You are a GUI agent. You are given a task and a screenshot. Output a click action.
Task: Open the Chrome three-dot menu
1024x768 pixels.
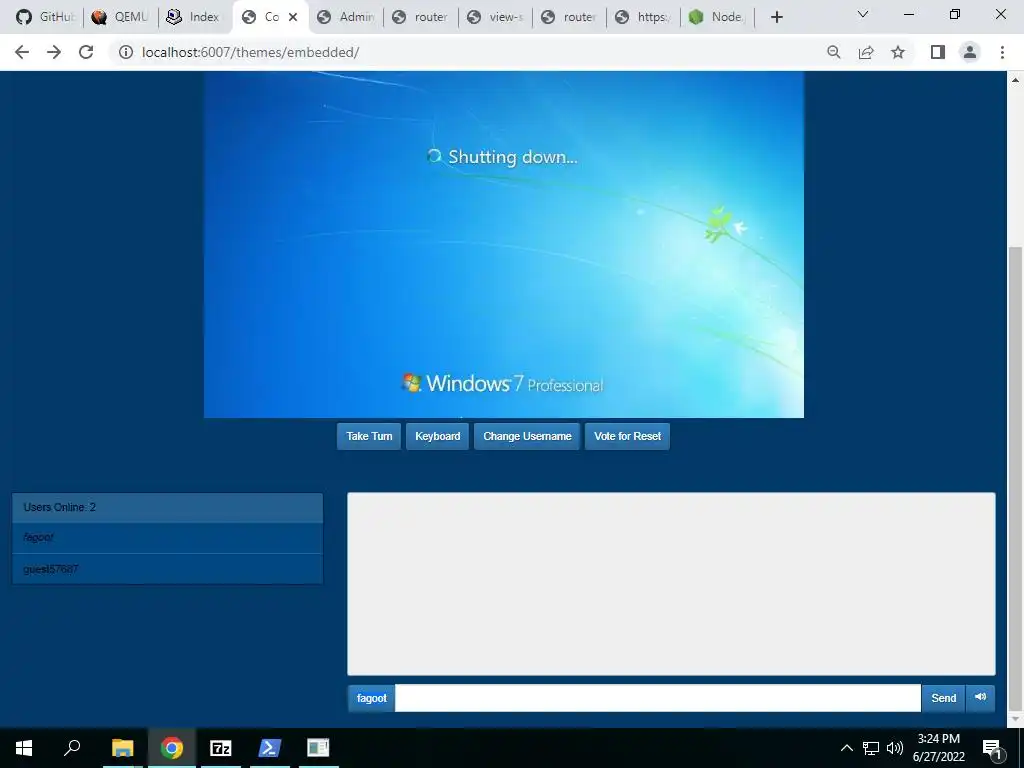1002,52
